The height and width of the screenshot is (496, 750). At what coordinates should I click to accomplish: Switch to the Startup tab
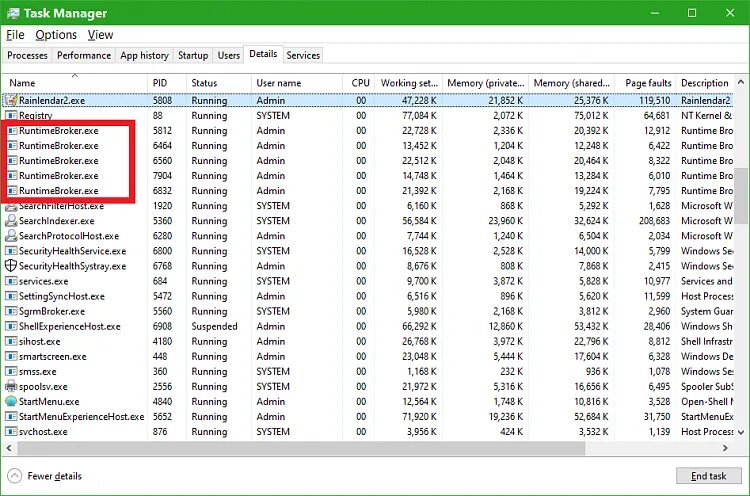pyautogui.click(x=193, y=55)
